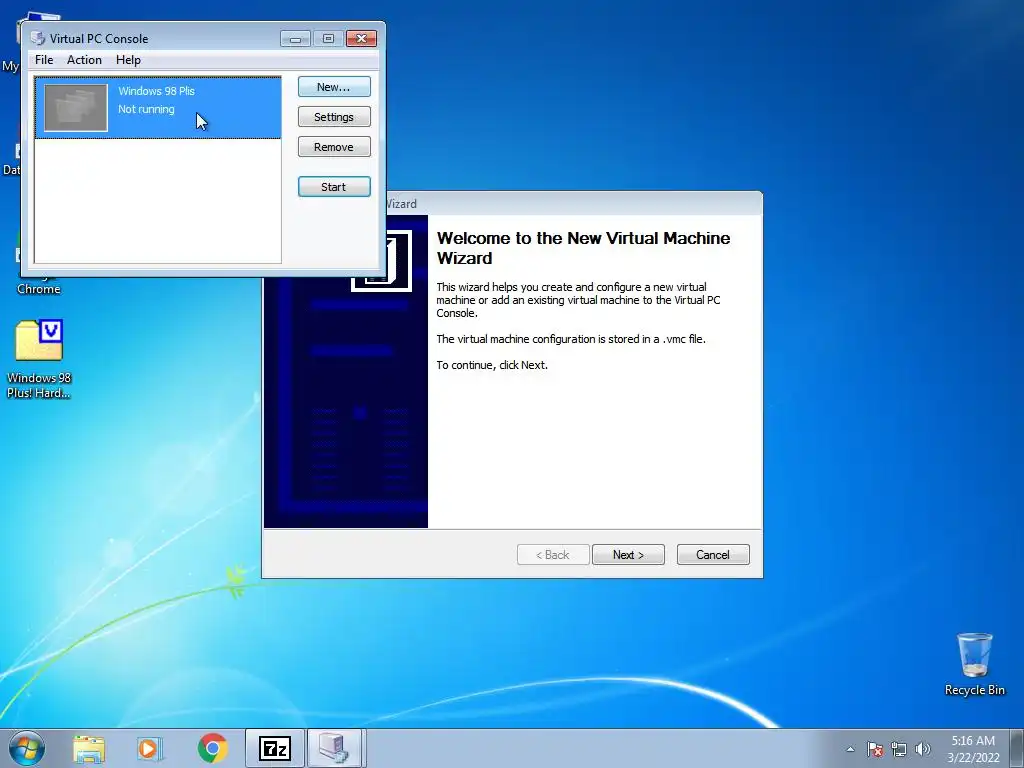1024x768 pixels.
Task: Start the Windows 98 Plis machine
Action: [x=334, y=187]
